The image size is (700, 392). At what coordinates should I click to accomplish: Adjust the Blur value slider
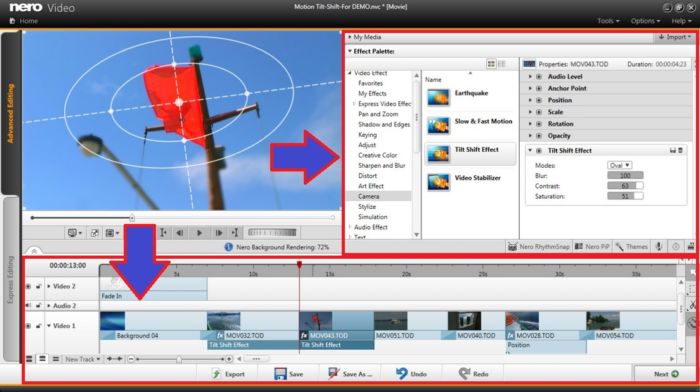pos(625,175)
